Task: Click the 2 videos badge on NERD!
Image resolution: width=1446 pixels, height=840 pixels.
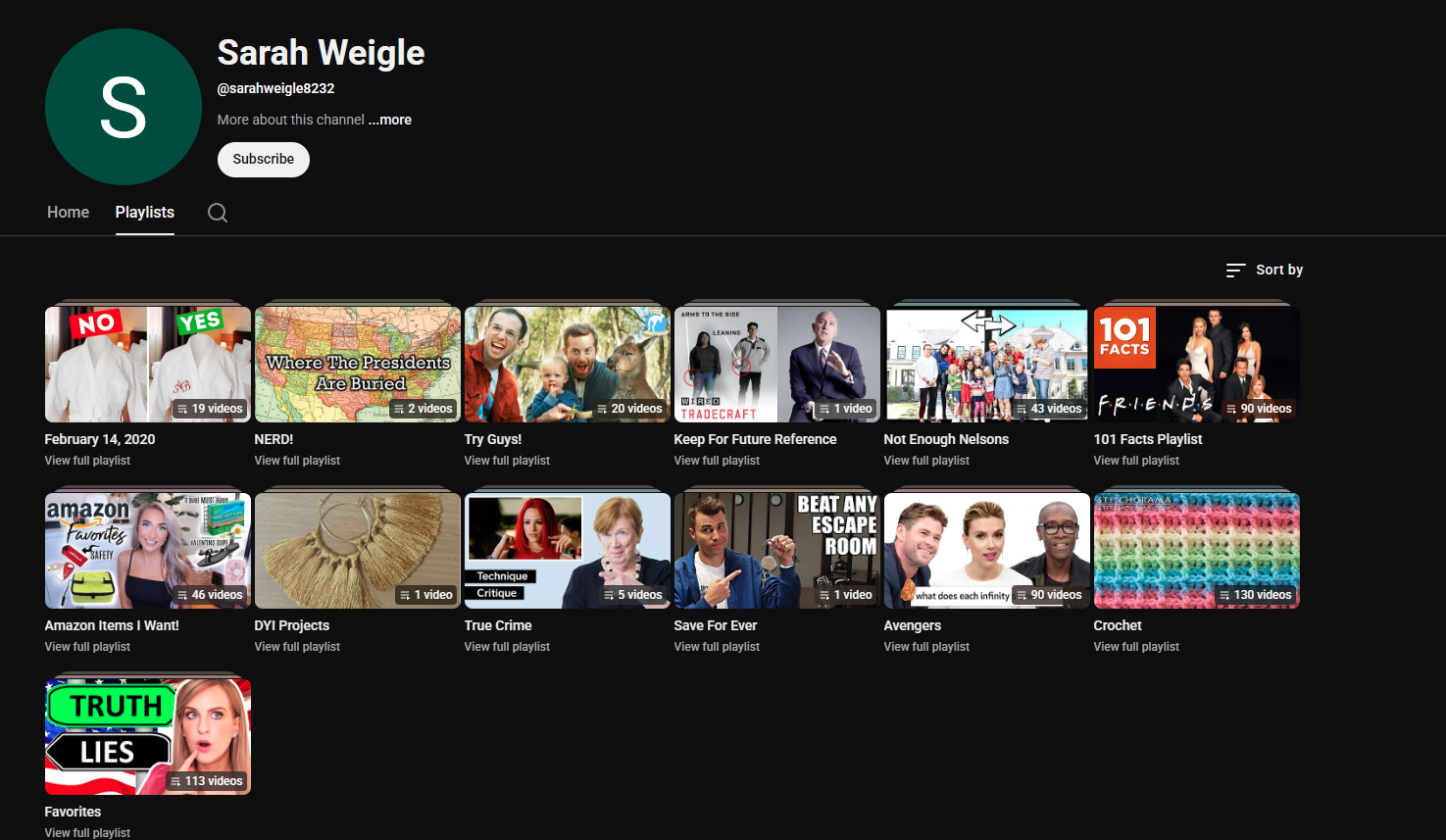Action: (x=424, y=409)
